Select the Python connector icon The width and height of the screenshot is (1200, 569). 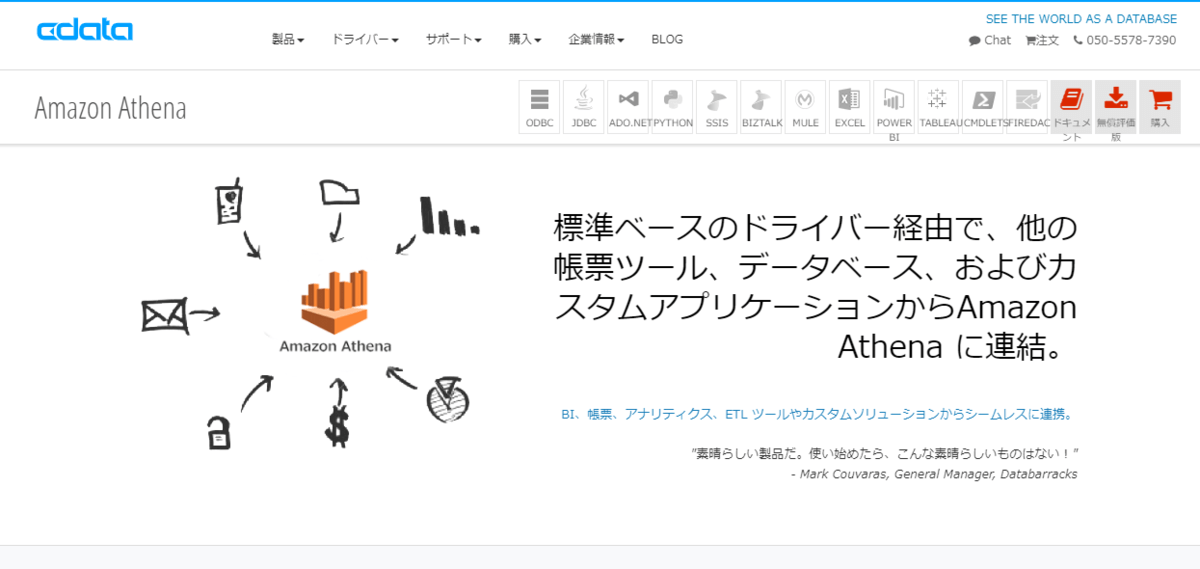[x=672, y=107]
